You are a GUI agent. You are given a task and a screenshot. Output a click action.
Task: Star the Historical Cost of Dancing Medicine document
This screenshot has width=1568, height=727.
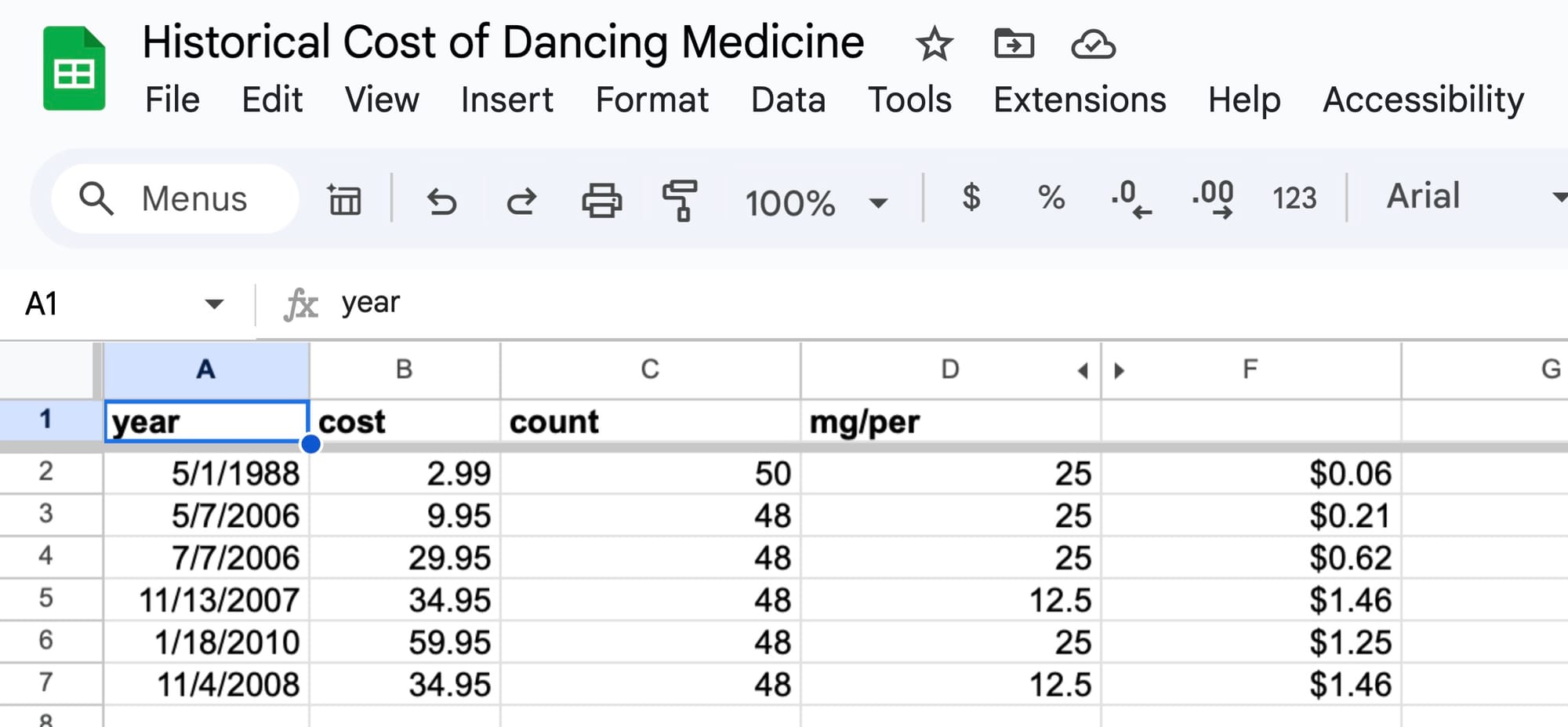934,44
